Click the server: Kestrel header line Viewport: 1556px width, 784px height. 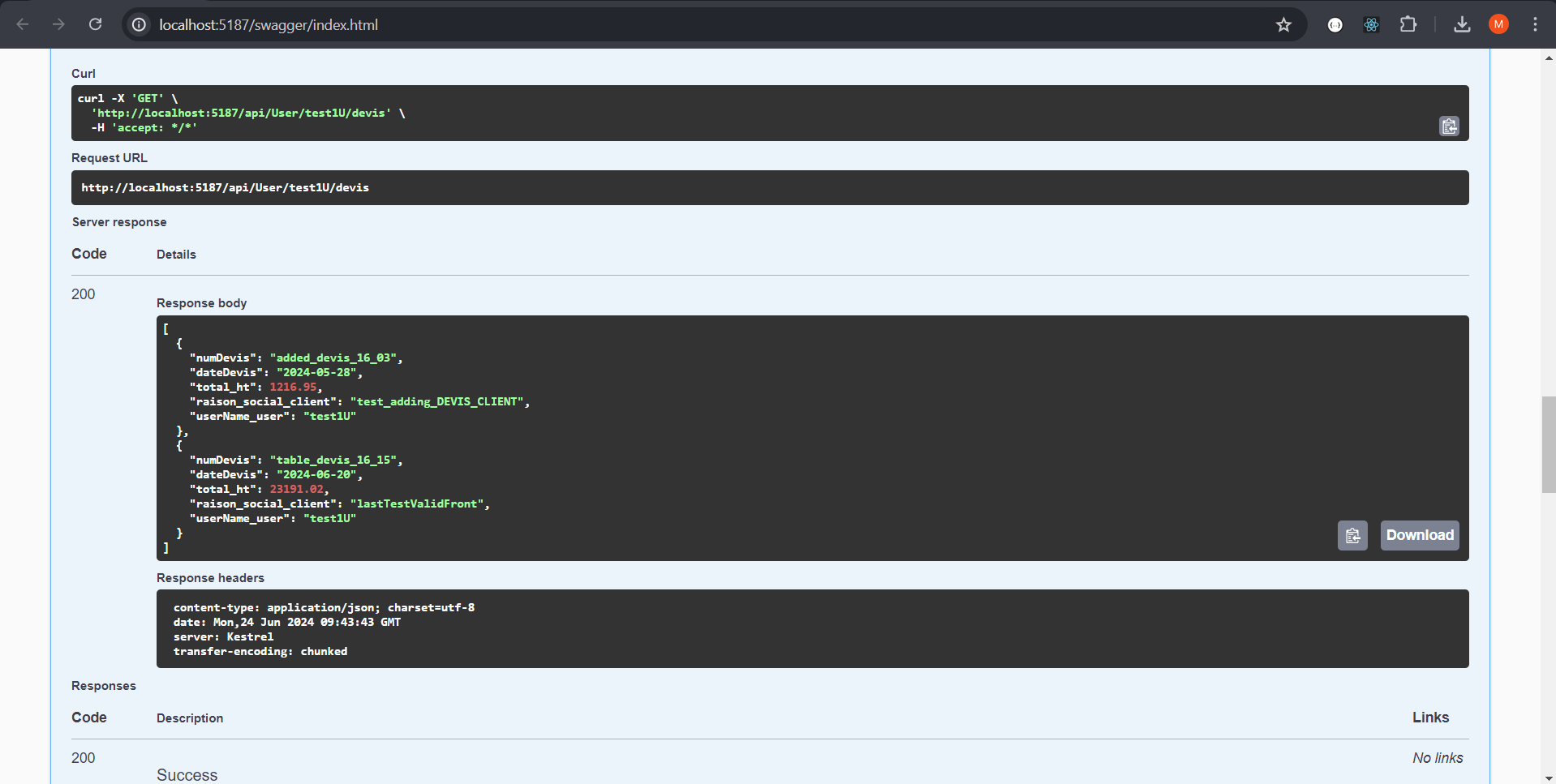pos(223,636)
